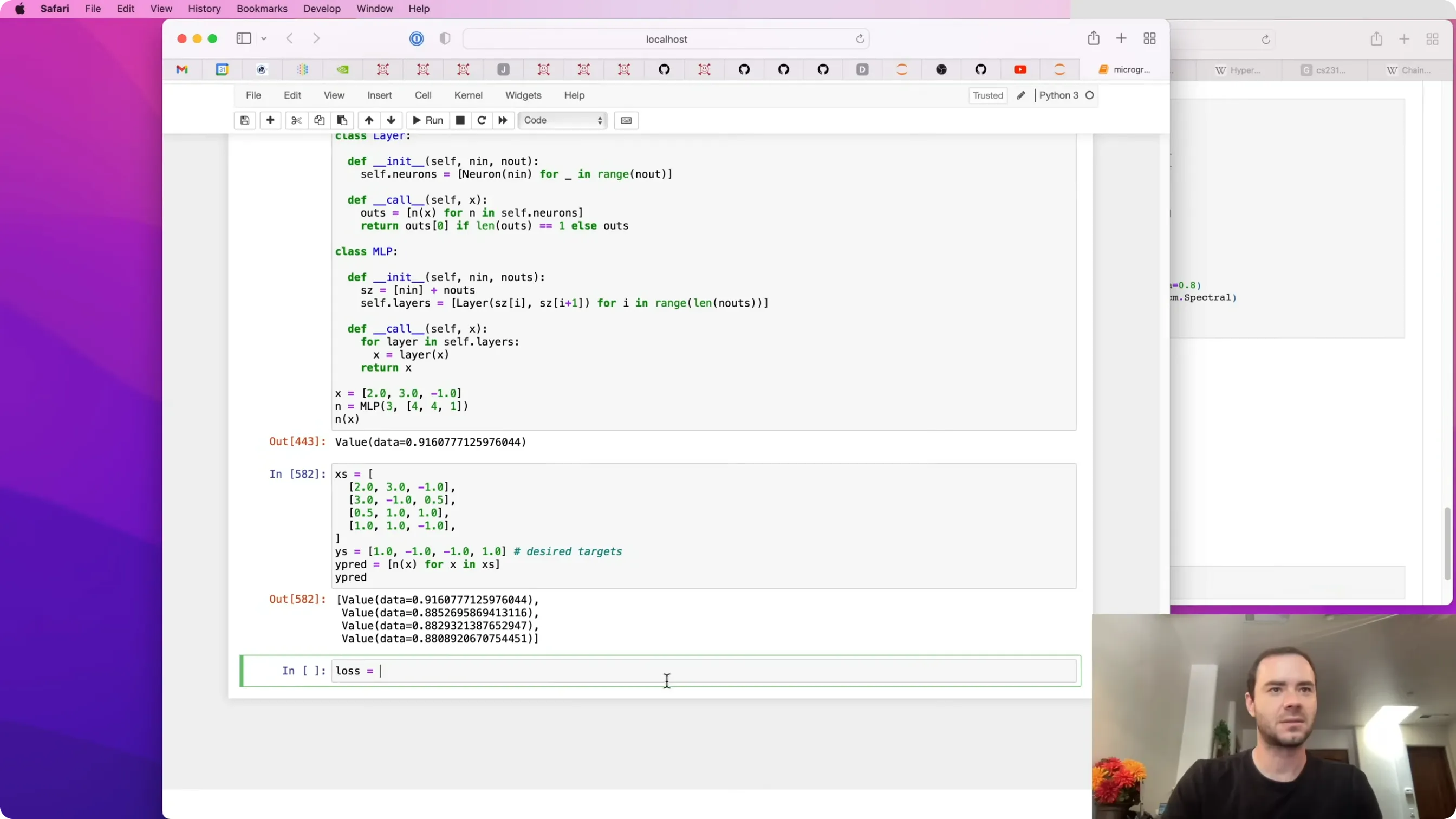The image size is (1456, 819).
Task: Select the microgr... tab
Action: point(1124,69)
